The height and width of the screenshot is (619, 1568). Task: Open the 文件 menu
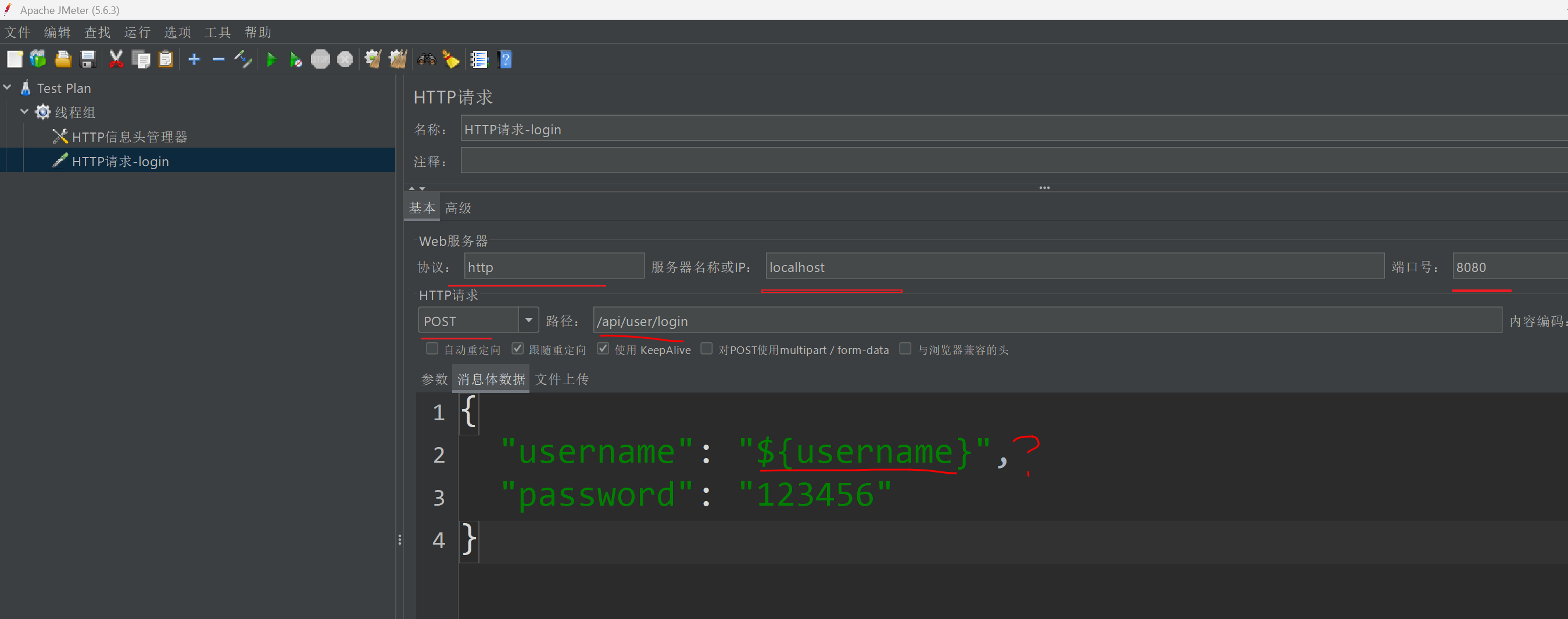[x=17, y=33]
